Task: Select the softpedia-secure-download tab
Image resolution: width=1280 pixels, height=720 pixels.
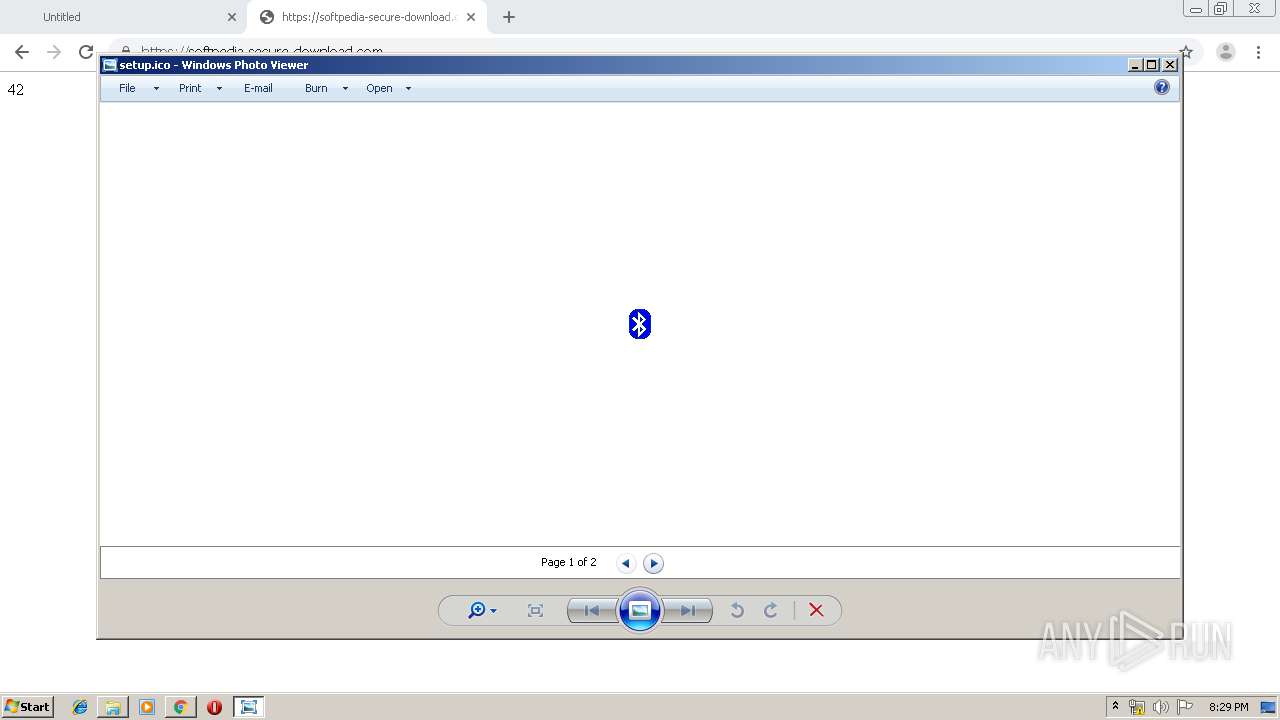Action: click(x=366, y=17)
